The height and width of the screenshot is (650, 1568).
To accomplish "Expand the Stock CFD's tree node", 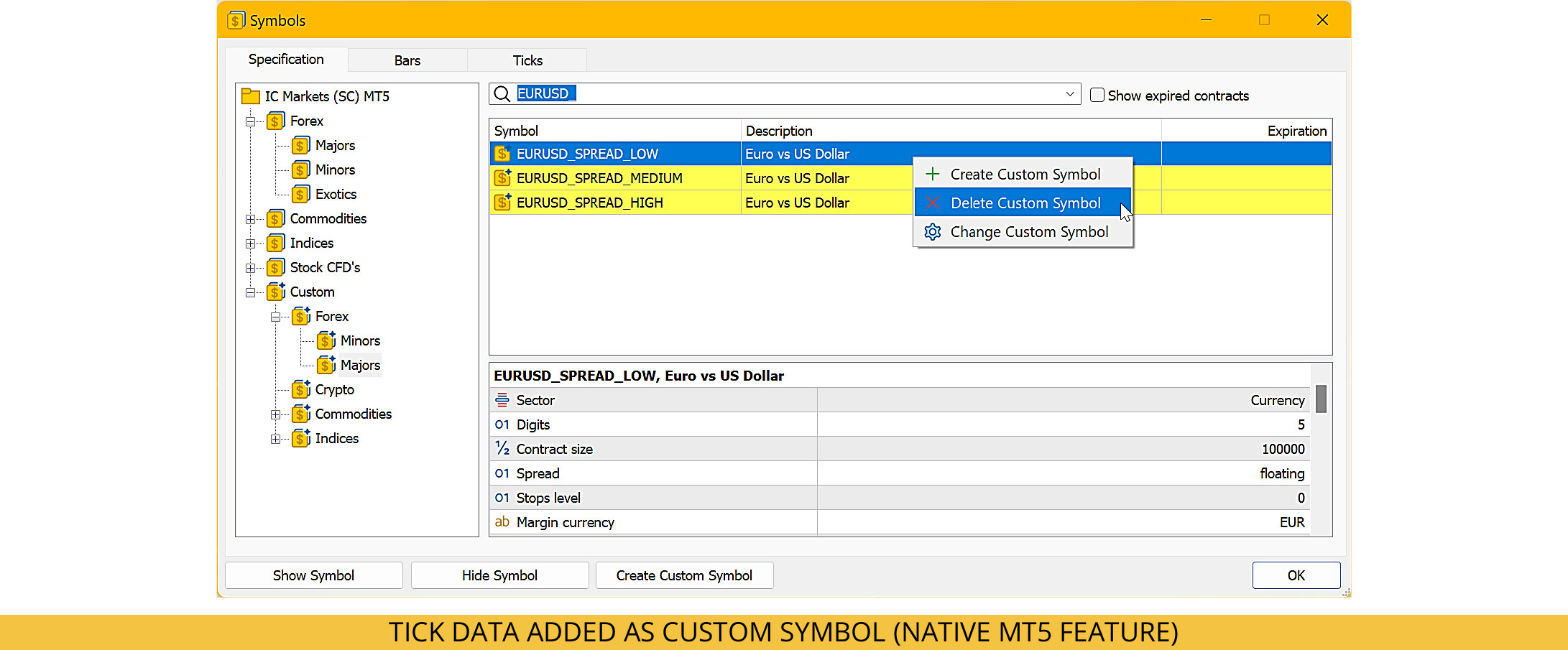I will coord(250,268).
